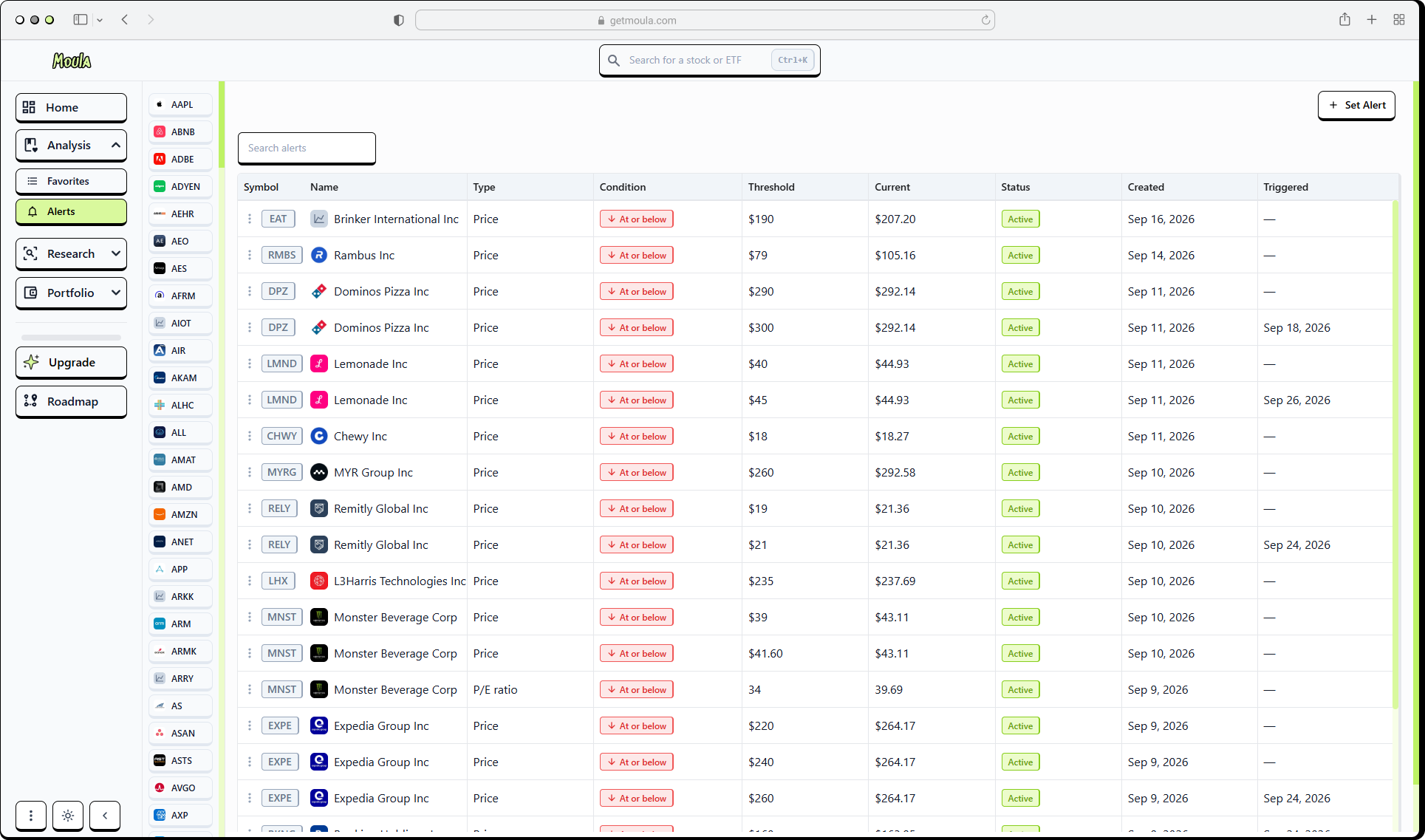Click the At or below condition for Chewy
Screen dimensions: 1425x840
click(636, 436)
